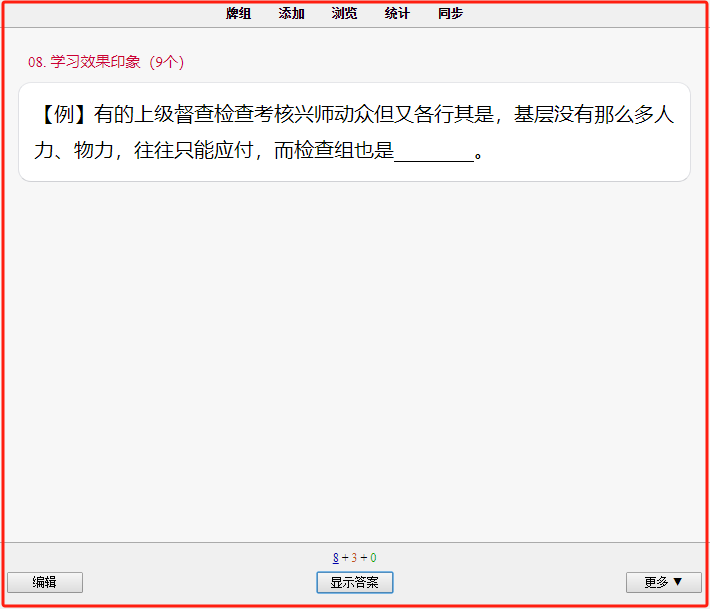Click 添加 to add a new card
Screen dimensions: 710x609
pyautogui.click(x=291, y=14)
